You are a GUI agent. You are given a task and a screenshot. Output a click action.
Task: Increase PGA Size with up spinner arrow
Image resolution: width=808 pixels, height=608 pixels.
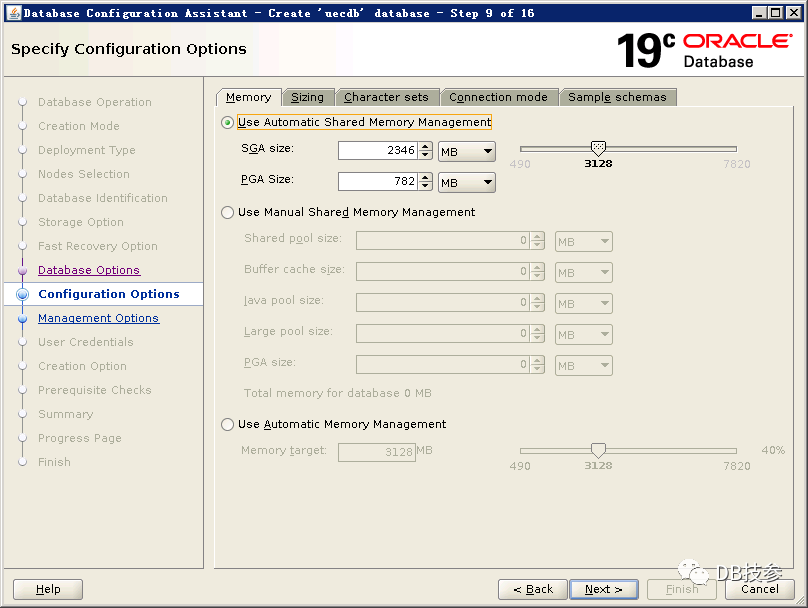[425, 177]
